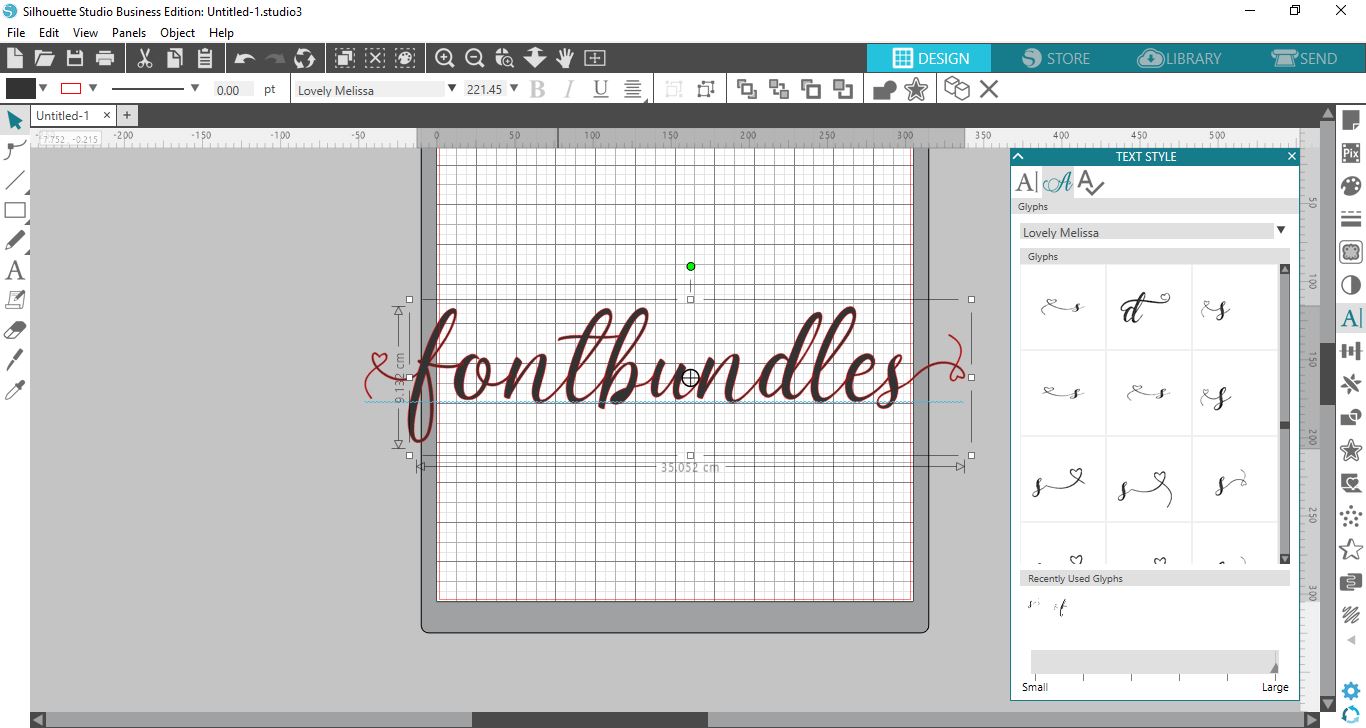This screenshot has width=1366, height=728.
Task: Open Preferences with the gear icon
Action: (x=1351, y=690)
